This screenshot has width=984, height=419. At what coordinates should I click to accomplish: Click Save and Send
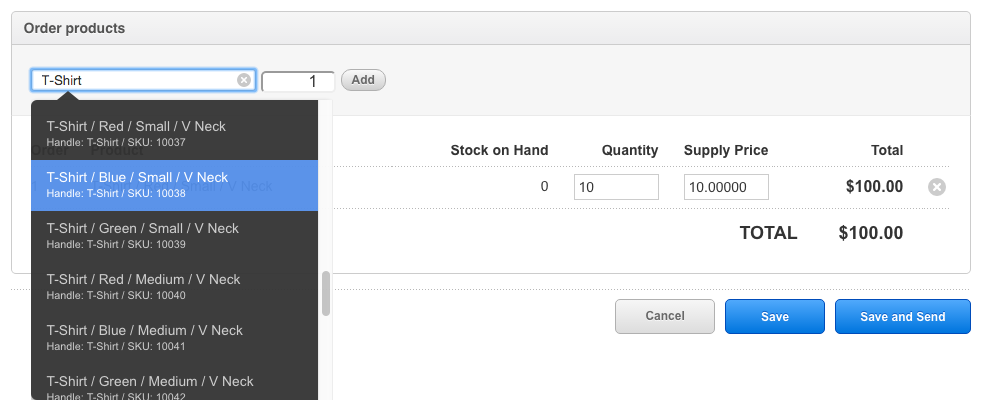(902, 316)
